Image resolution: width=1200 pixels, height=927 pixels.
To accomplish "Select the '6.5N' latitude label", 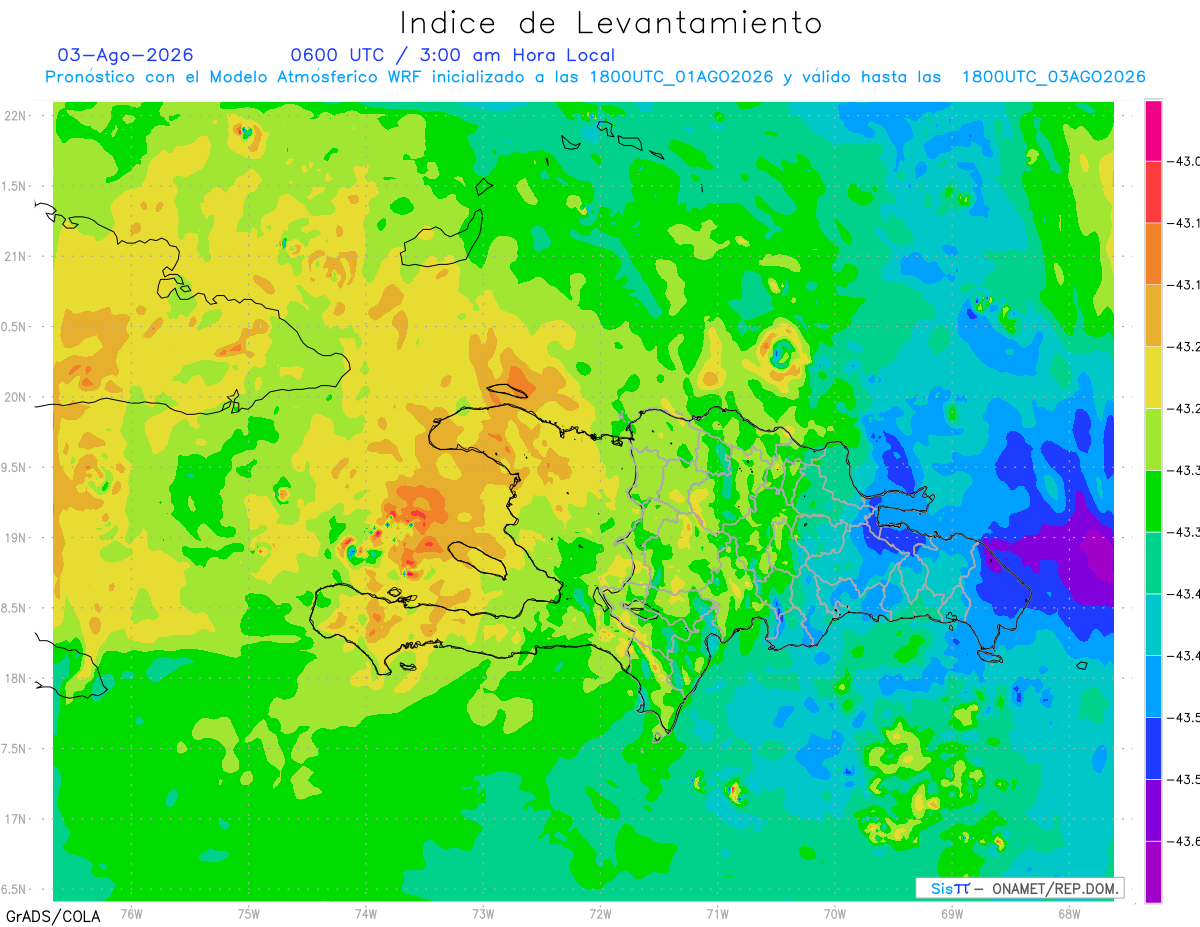I will (15, 889).
